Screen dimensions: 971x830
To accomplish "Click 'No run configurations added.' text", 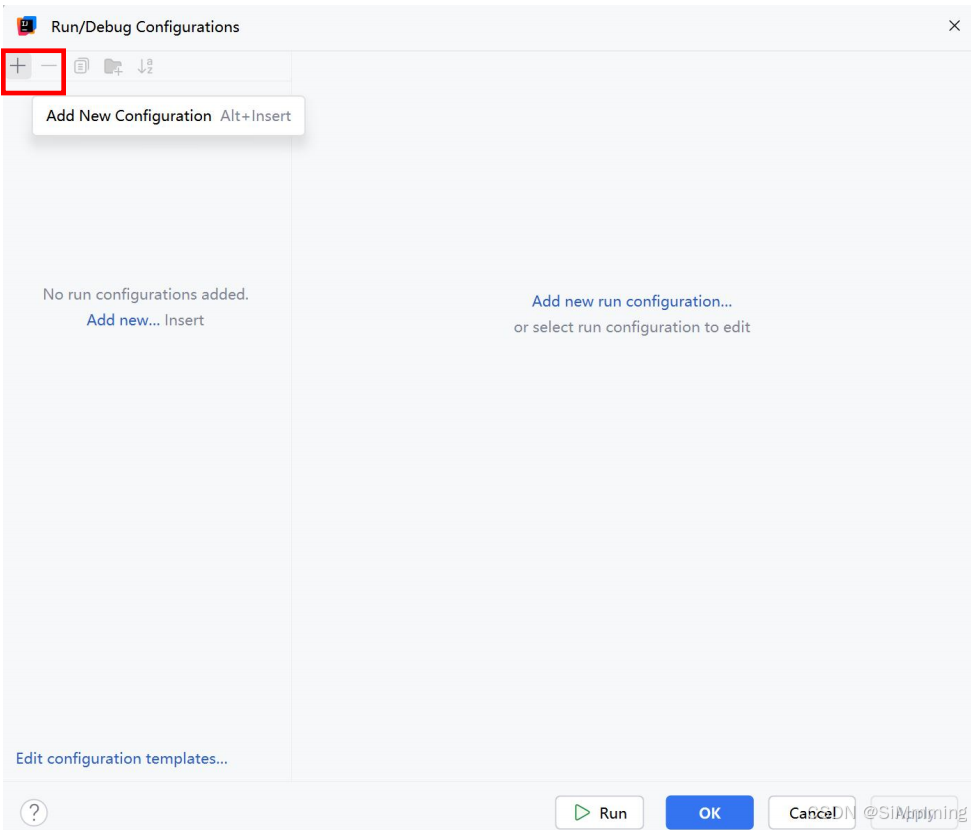I will [x=146, y=294].
